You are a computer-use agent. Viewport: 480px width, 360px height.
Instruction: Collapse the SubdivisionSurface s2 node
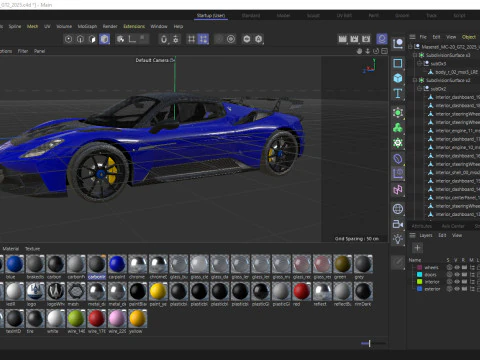point(415,80)
